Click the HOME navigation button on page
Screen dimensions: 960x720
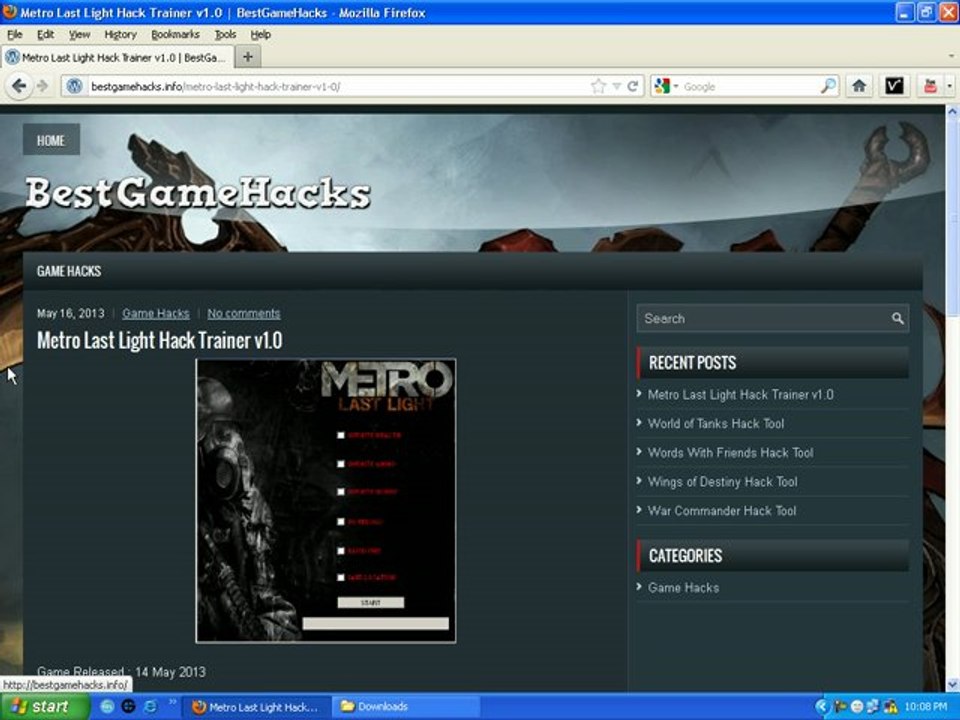51,140
